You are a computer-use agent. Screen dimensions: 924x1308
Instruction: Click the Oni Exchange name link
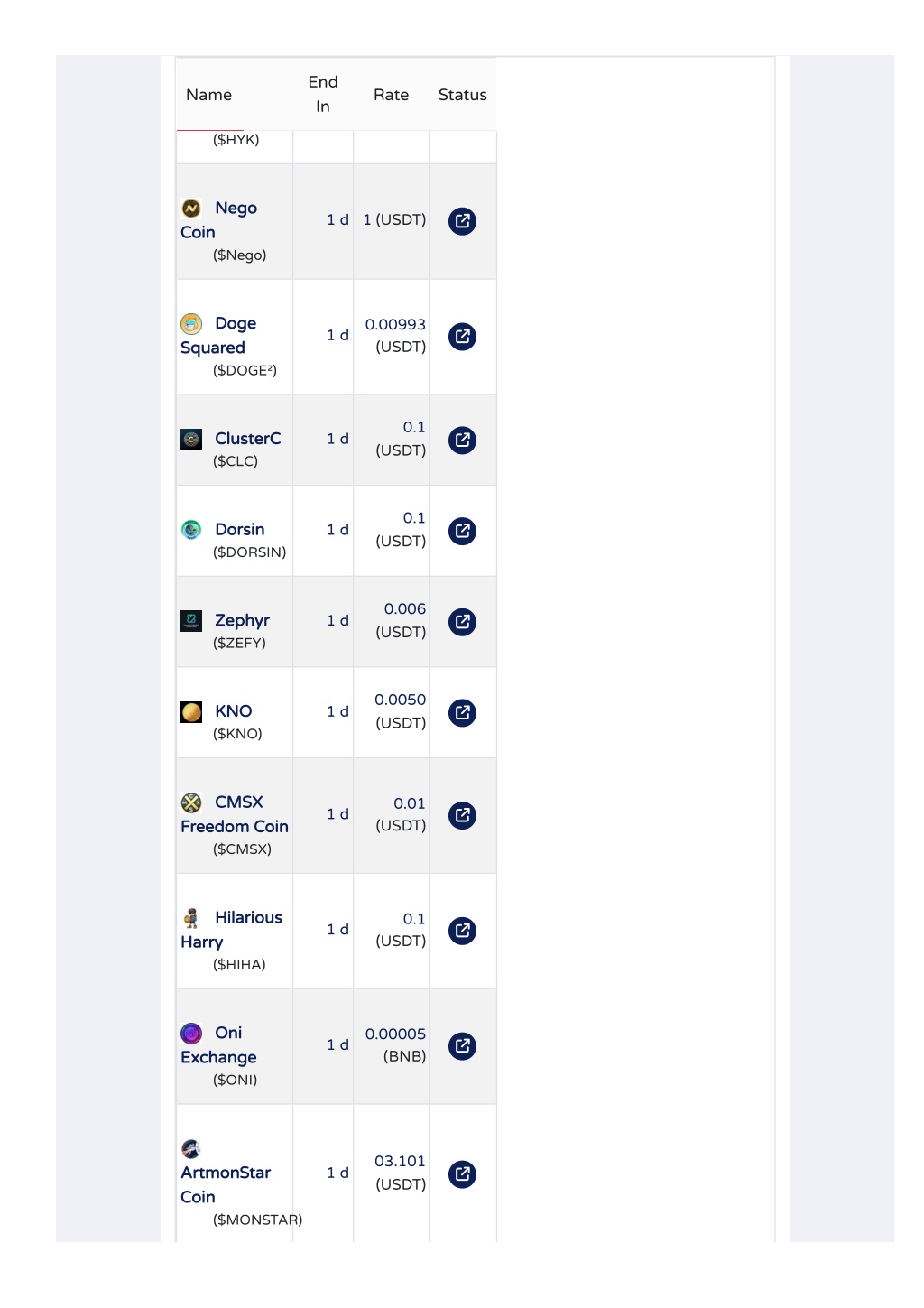point(219,1045)
